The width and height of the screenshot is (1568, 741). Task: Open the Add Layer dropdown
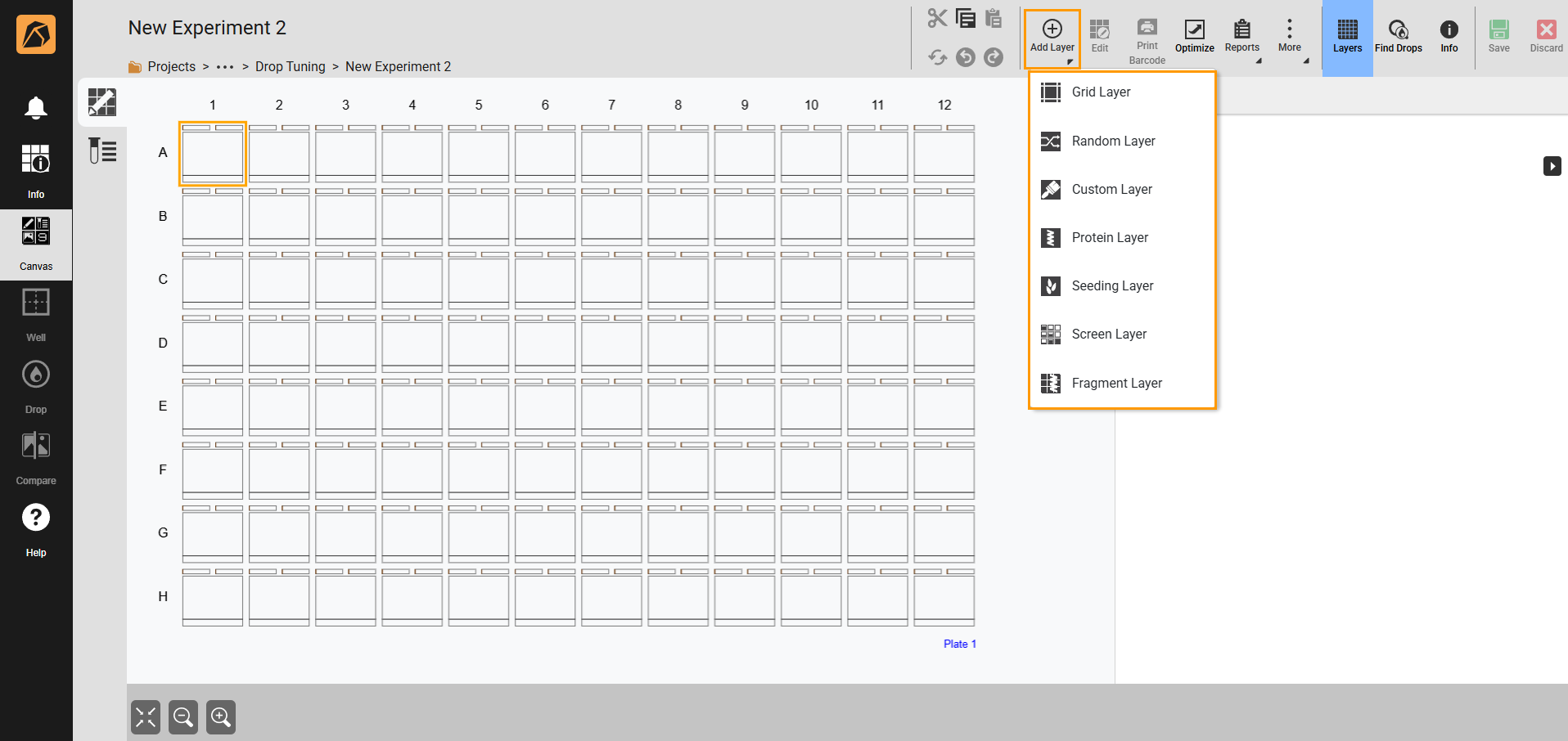pos(1052,37)
